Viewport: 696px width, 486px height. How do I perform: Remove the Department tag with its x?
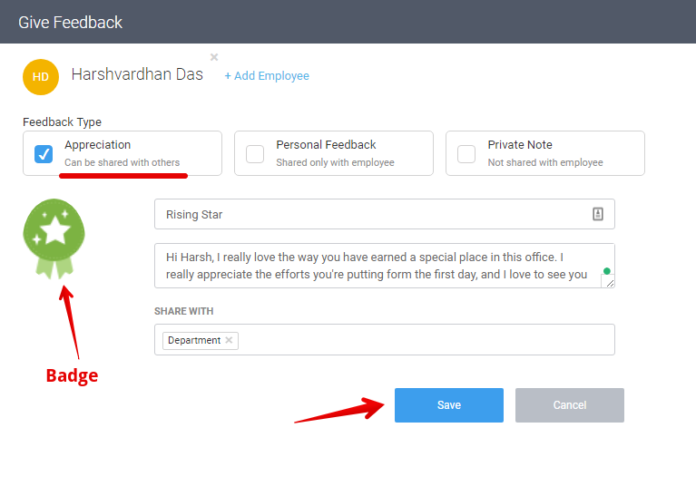(229, 340)
